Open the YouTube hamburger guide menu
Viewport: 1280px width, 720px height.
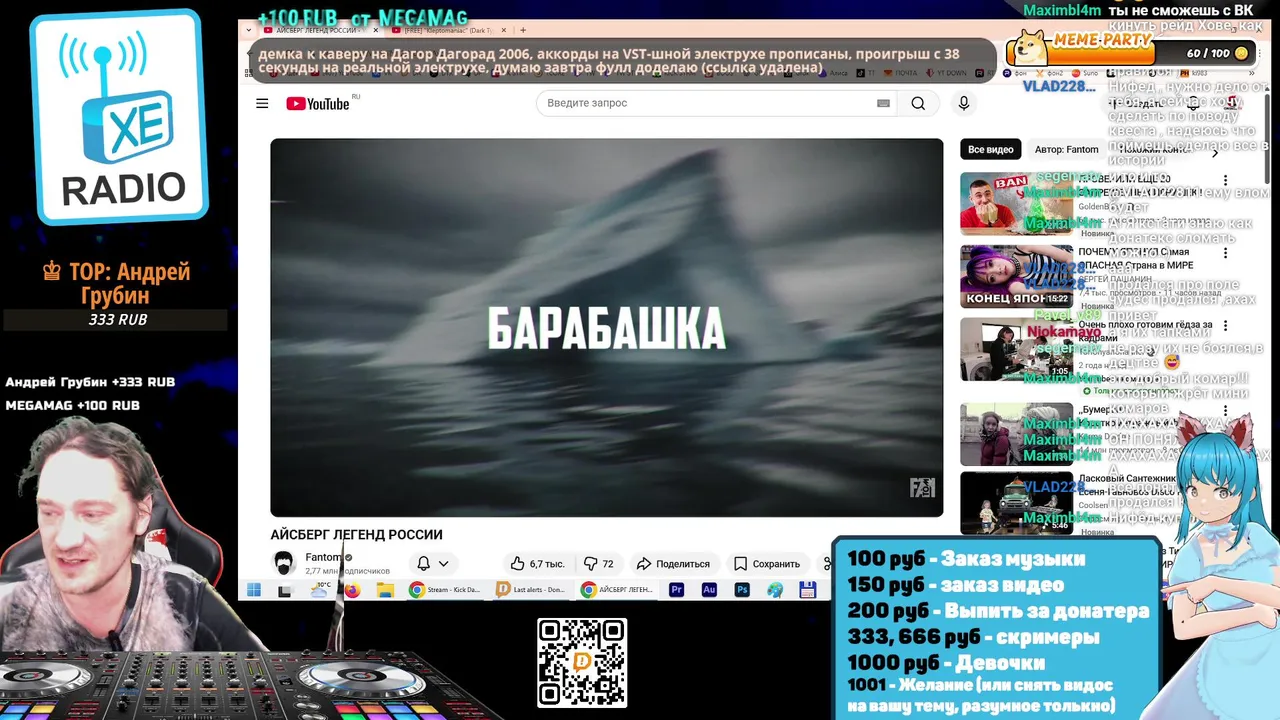(x=262, y=103)
